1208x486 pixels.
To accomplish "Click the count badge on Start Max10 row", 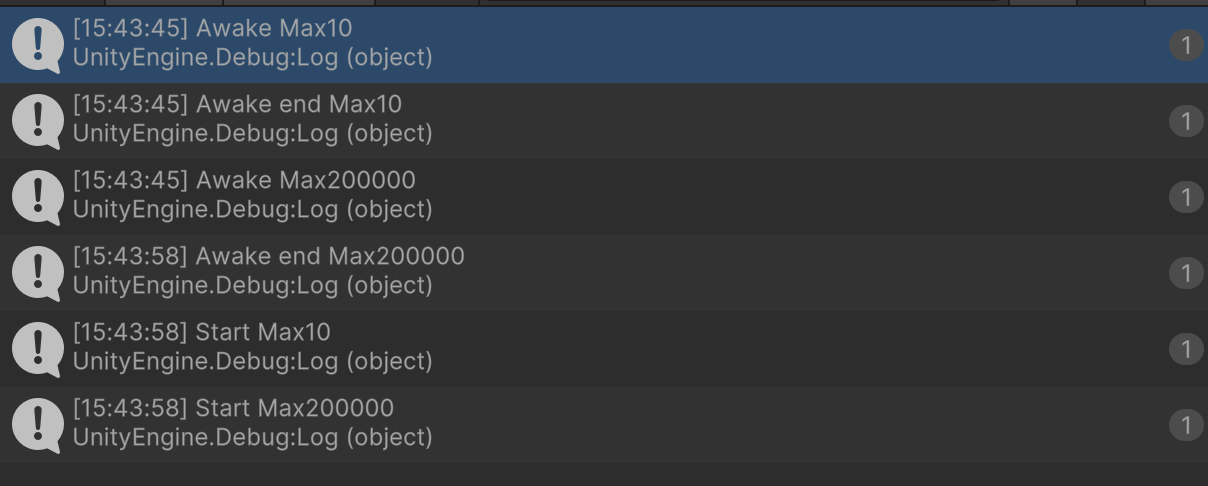I will (x=1186, y=349).
